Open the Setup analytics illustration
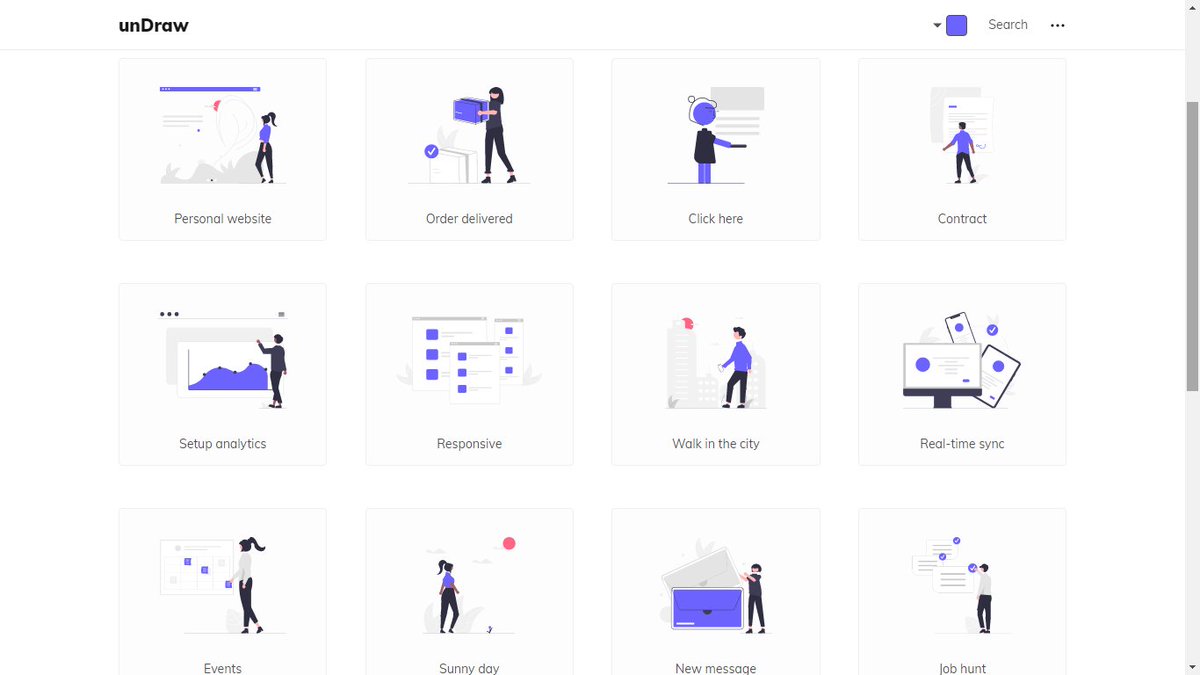The height and width of the screenshot is (675, 1200). point(223,374)
